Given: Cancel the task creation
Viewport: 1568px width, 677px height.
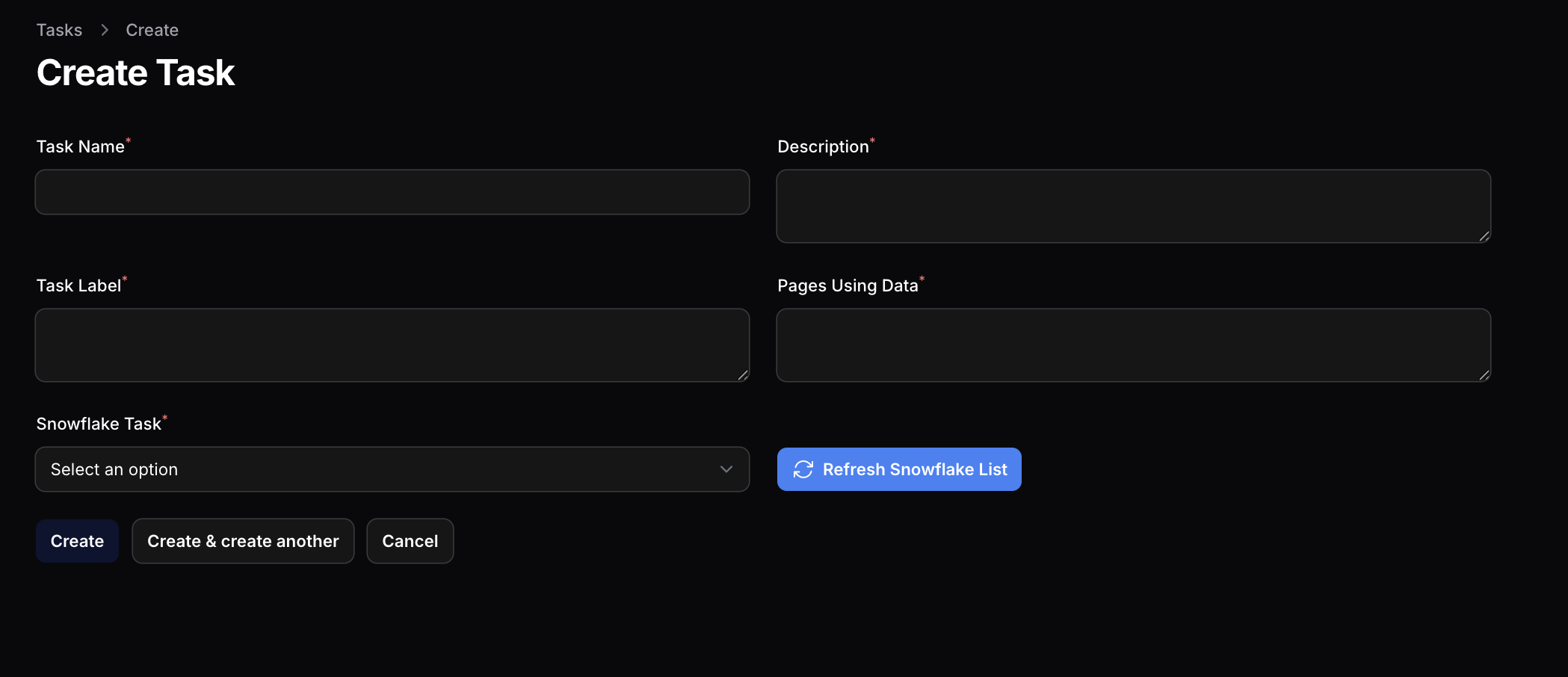Looking at the screenshot, I should click(410, 540).
